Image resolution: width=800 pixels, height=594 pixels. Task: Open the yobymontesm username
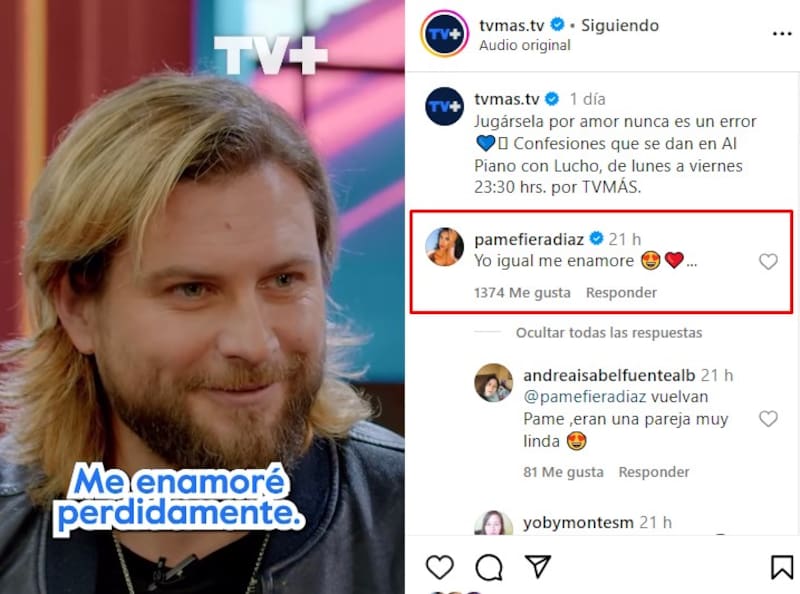click(578, 523)
